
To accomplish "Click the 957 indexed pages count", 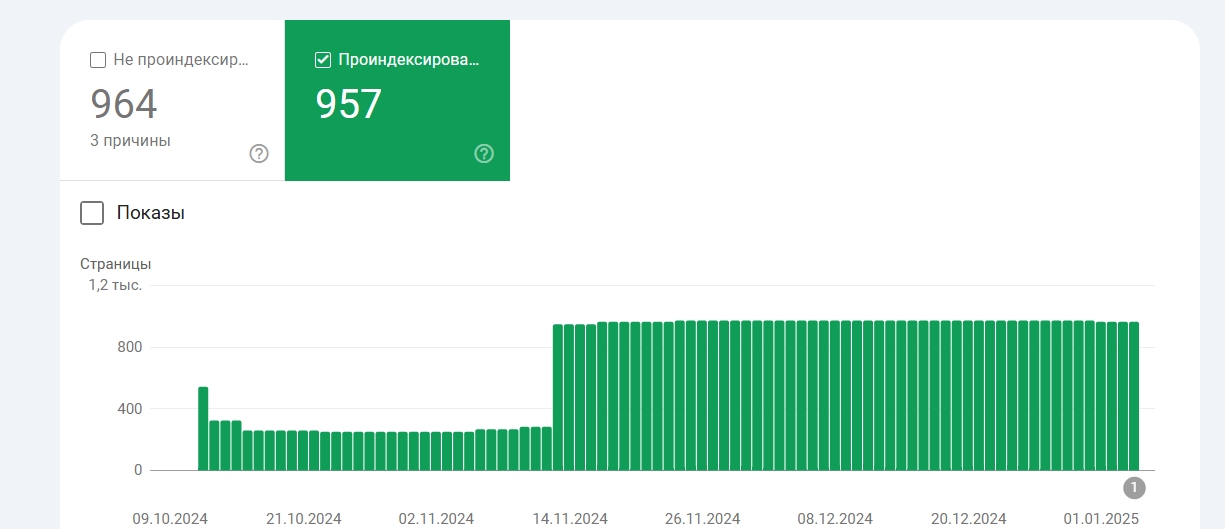I will tap(349, 104).
